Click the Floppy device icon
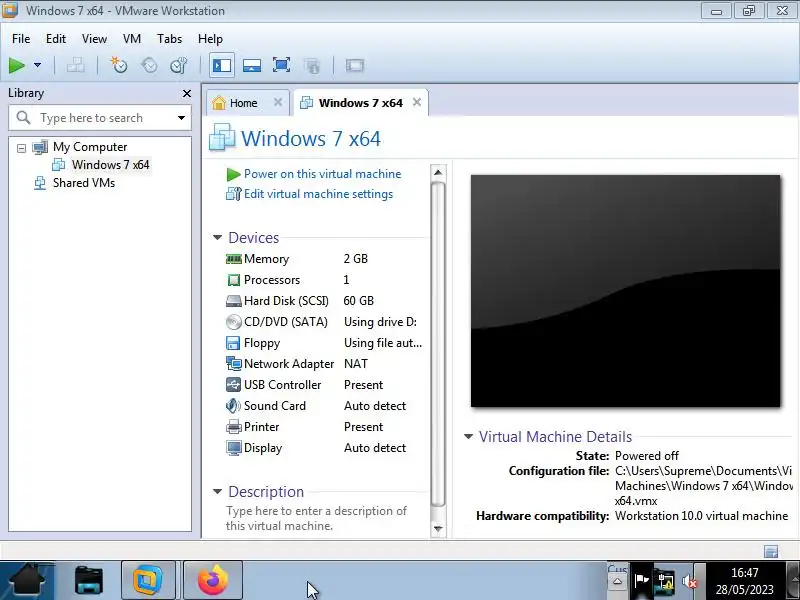800x600 pixels. tap(234, 343)
